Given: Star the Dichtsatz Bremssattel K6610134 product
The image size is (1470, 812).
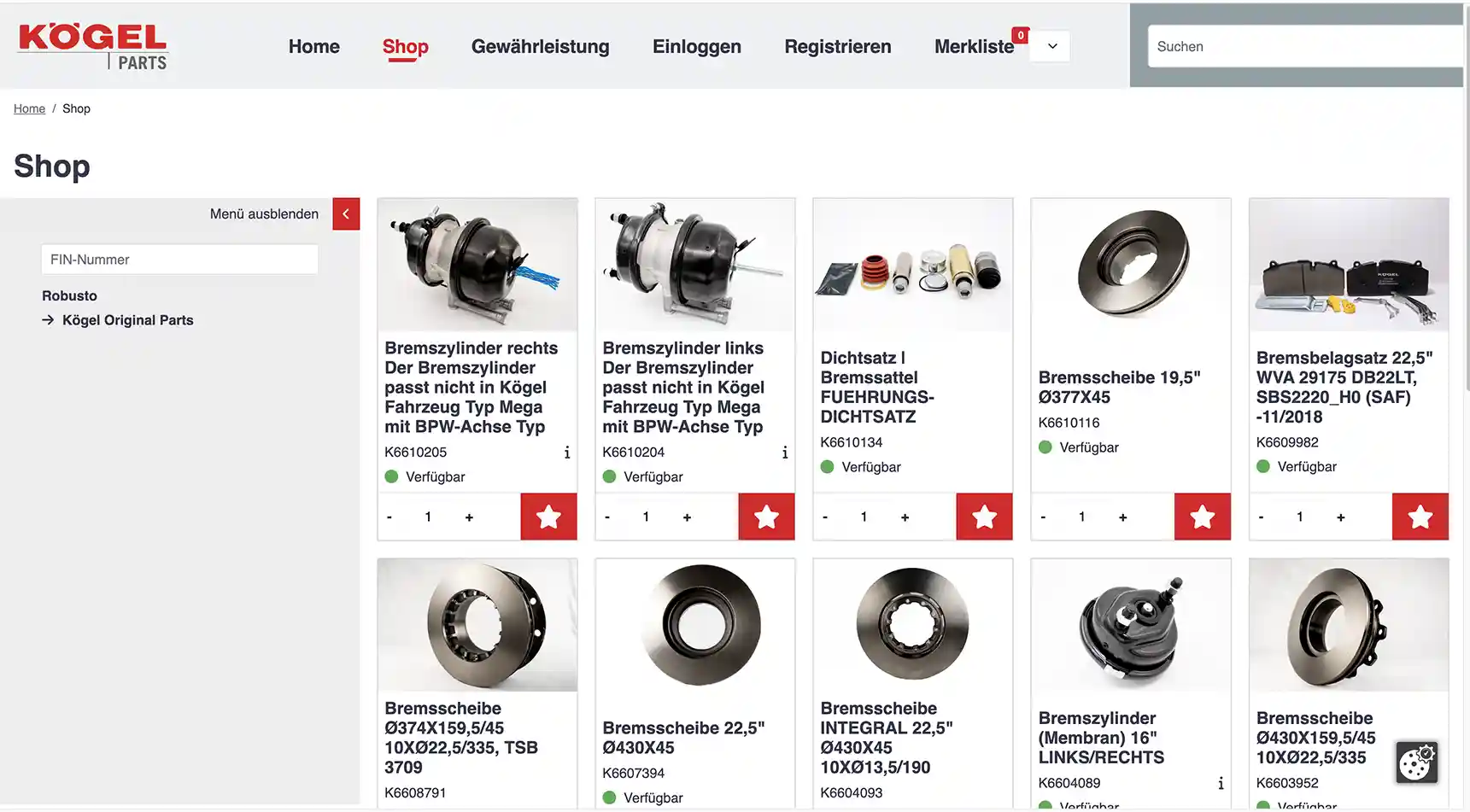Looking at the screenshot, I should point(984,517).
